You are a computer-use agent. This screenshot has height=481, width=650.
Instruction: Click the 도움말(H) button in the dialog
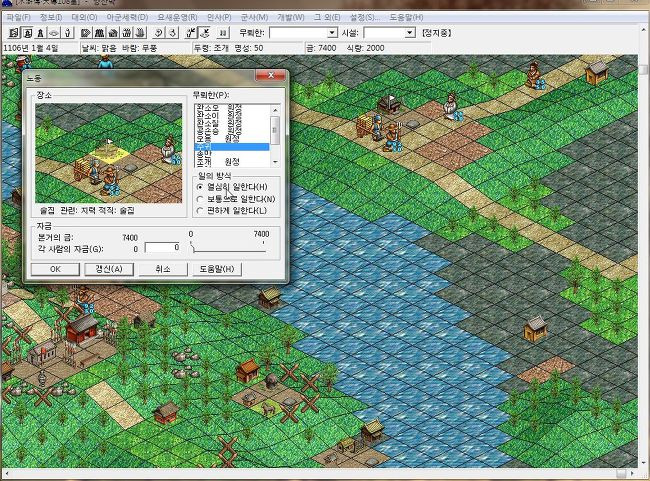pos(217,269)
